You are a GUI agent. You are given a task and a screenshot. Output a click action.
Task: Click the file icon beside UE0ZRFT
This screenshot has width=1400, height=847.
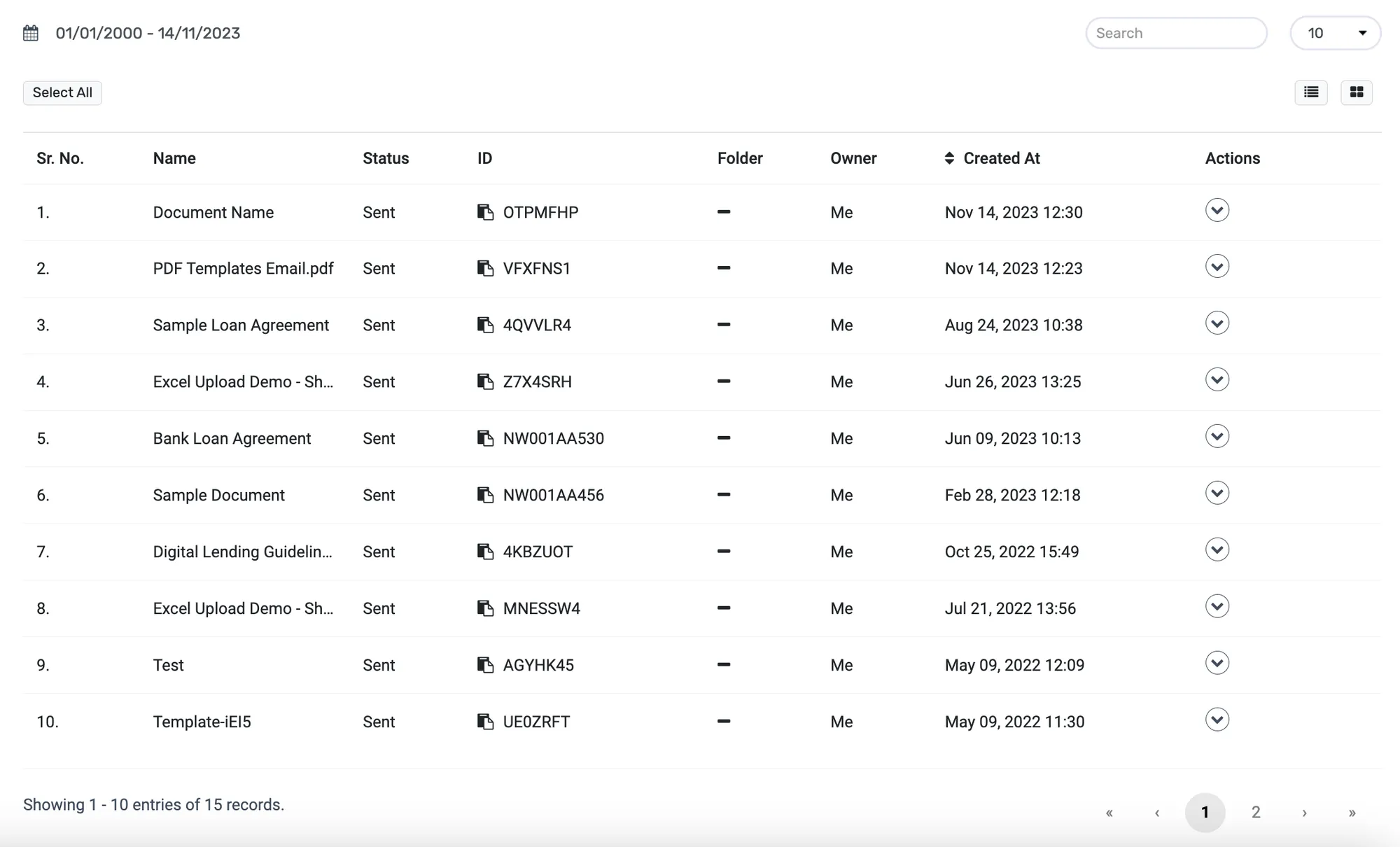(486, 722)
